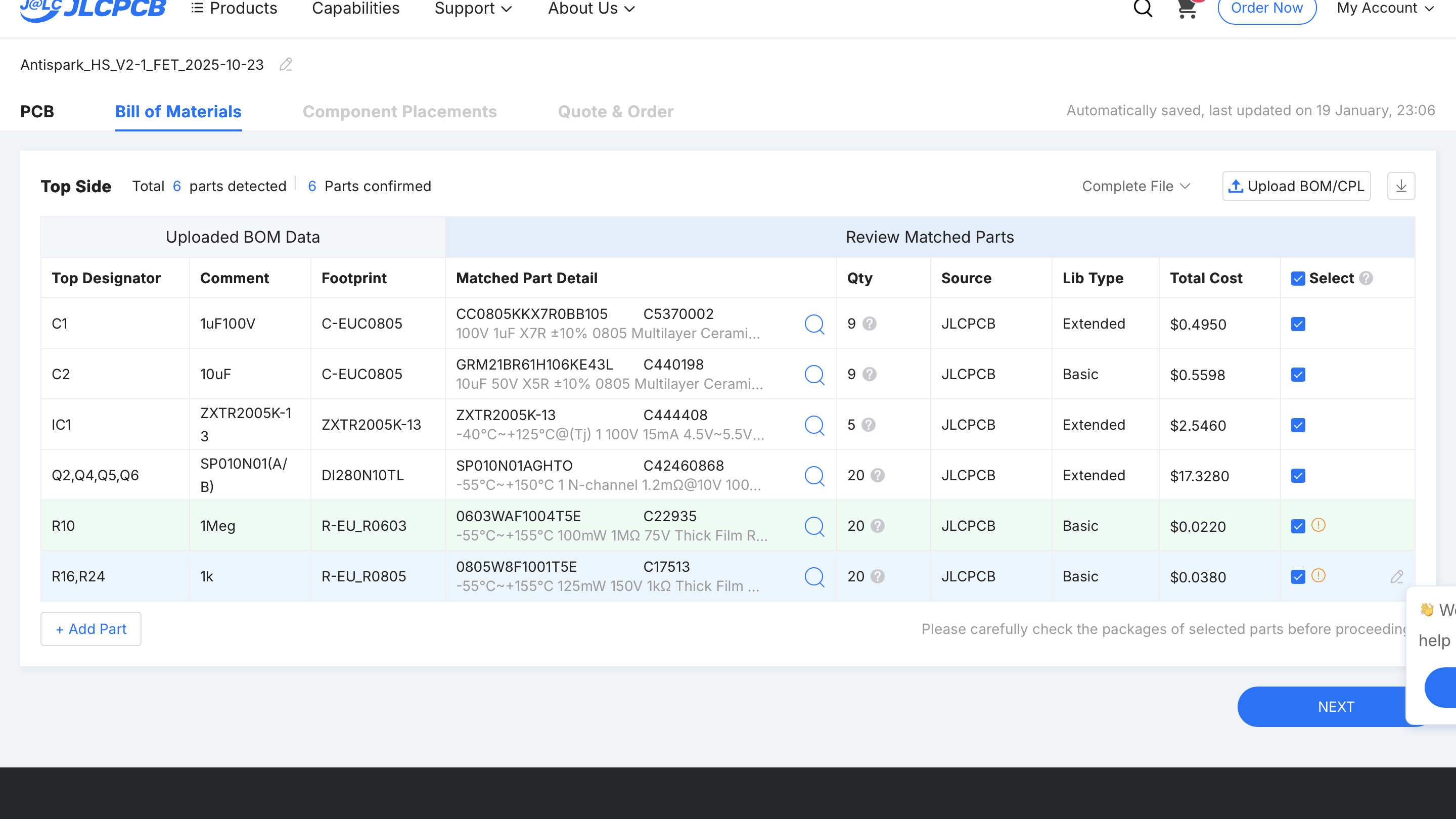Open the Component Placements tab
Viewport: 1456px width, 819px height.
pyautogui.click(x=399, y=111)
